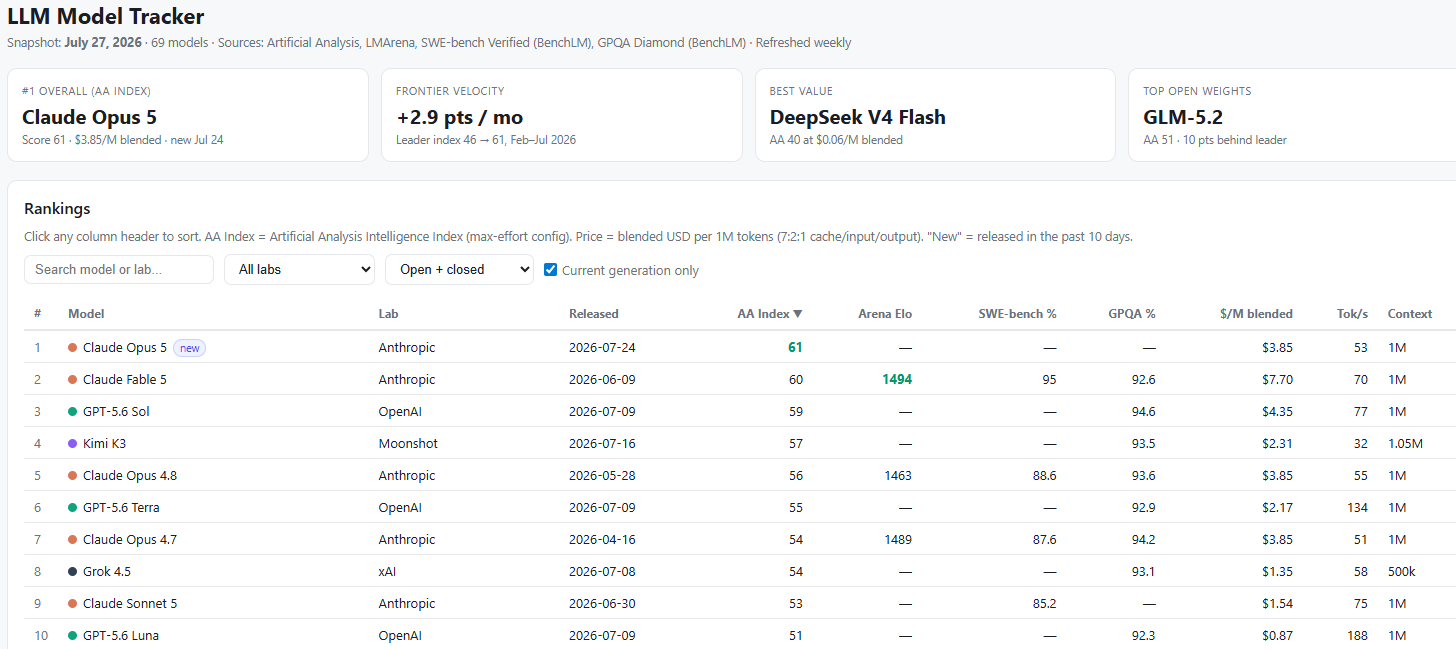The image size is (1456, 649).
Task: Click the 1.05M context value
Action: pos(1405,443)
